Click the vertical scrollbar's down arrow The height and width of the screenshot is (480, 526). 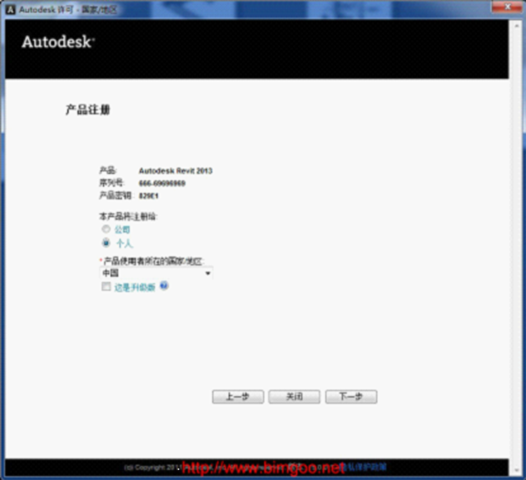pyautogui.click(x=517, y=471)
